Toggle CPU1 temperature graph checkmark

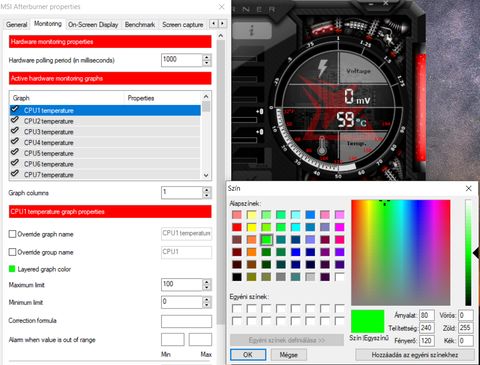[15, 110]
